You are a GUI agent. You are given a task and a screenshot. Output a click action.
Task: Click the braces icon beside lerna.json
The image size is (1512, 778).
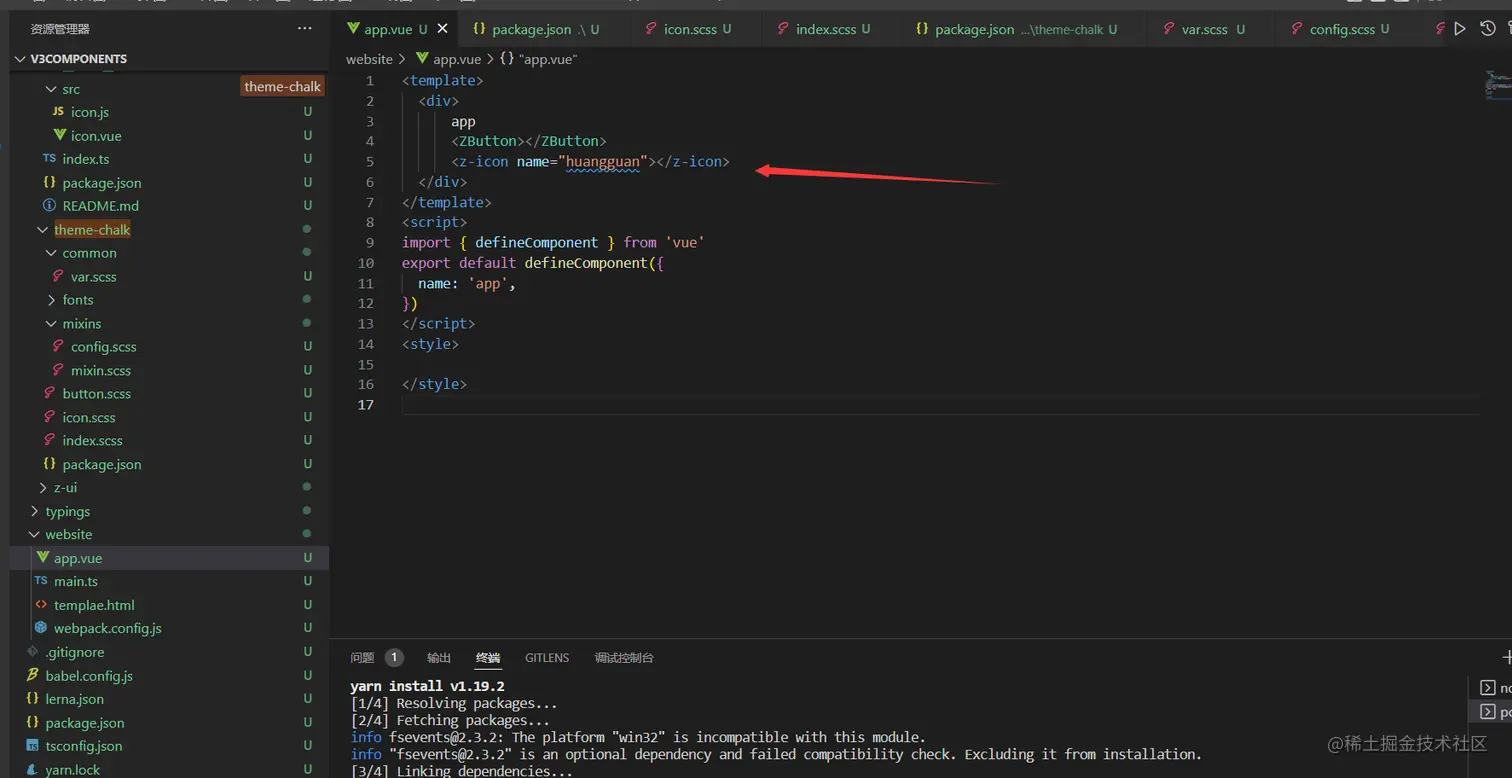pyautogui.click(x=32, y=699)
